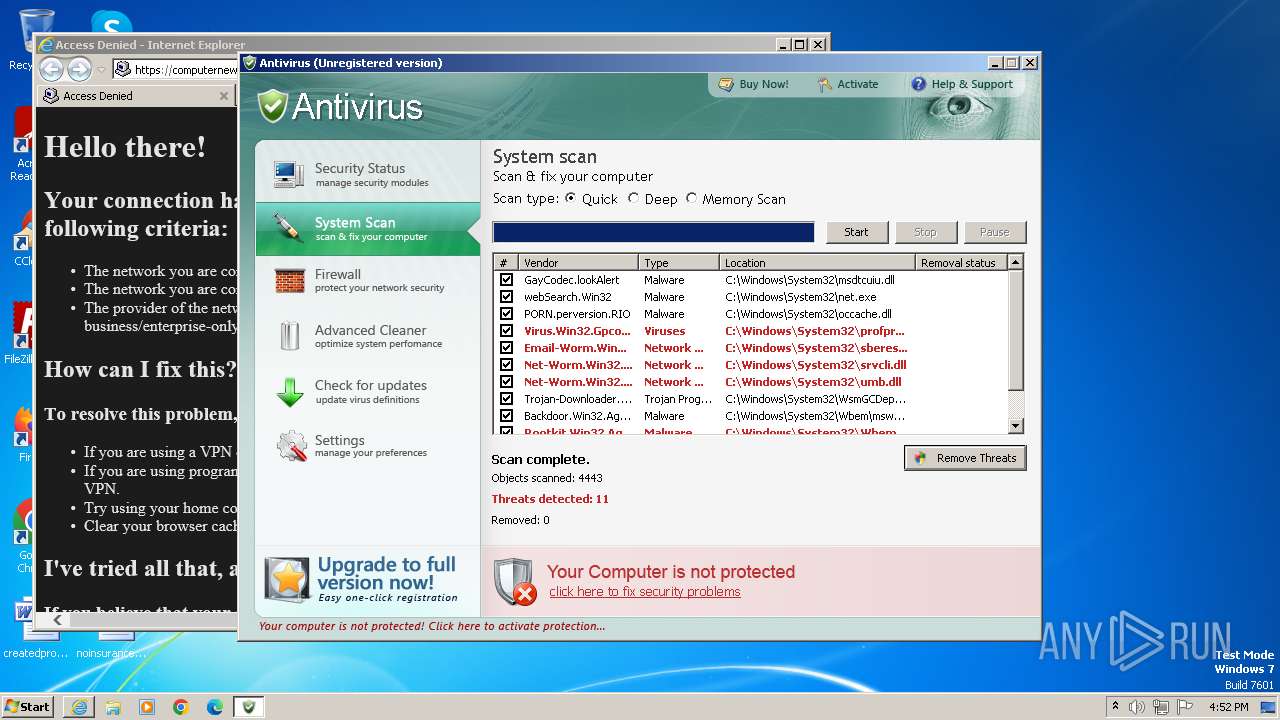
Task: Click the Antivirus shield logo
Action: (x=272, y=106)
